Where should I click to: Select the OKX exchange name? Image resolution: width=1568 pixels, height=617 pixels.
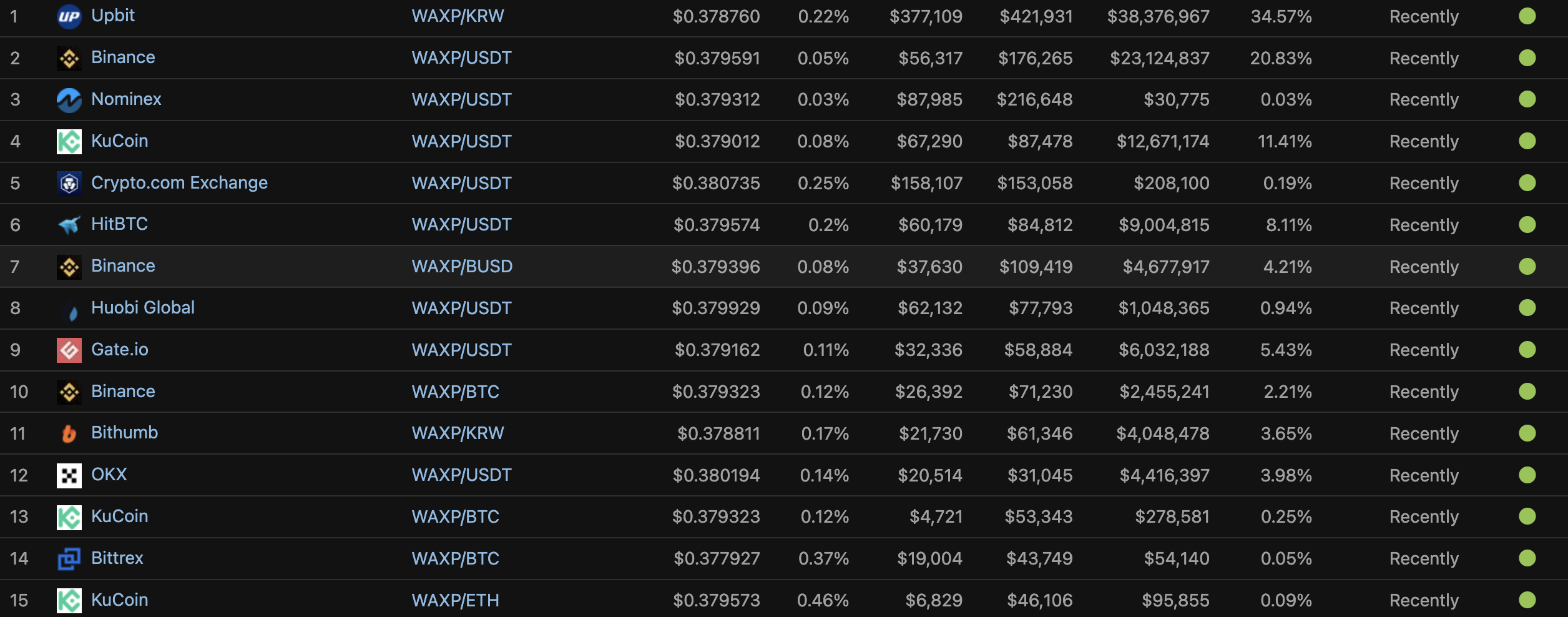109,474
